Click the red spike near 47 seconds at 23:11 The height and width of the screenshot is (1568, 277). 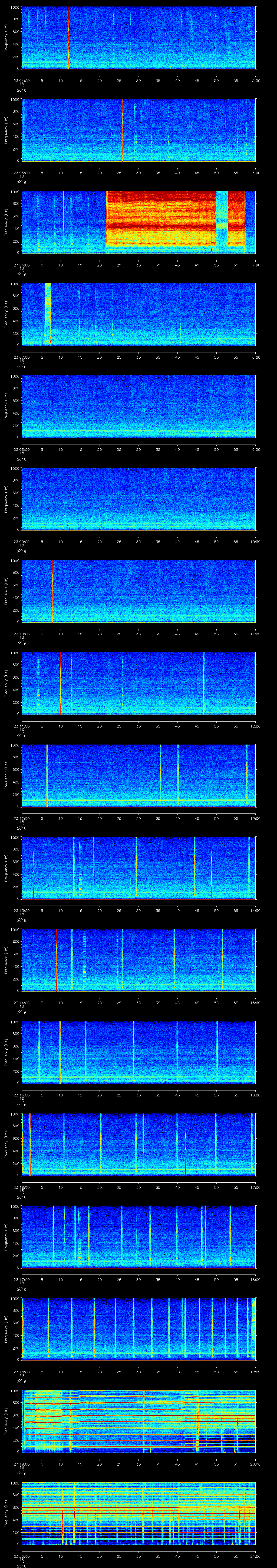coord(203,683)
